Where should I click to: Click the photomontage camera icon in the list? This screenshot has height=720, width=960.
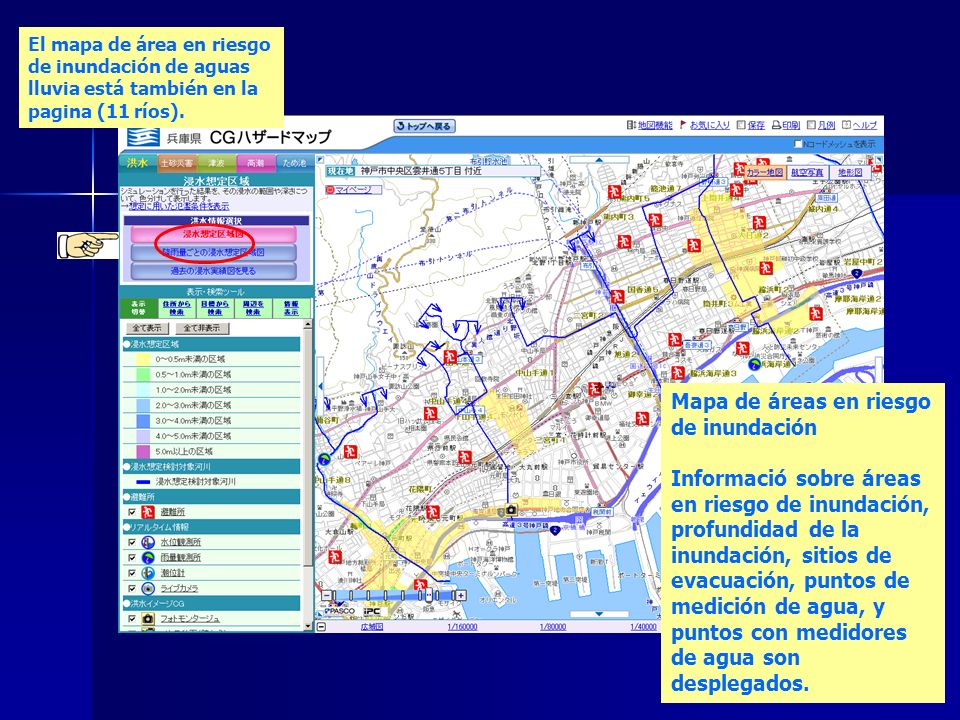coord(148,618)
